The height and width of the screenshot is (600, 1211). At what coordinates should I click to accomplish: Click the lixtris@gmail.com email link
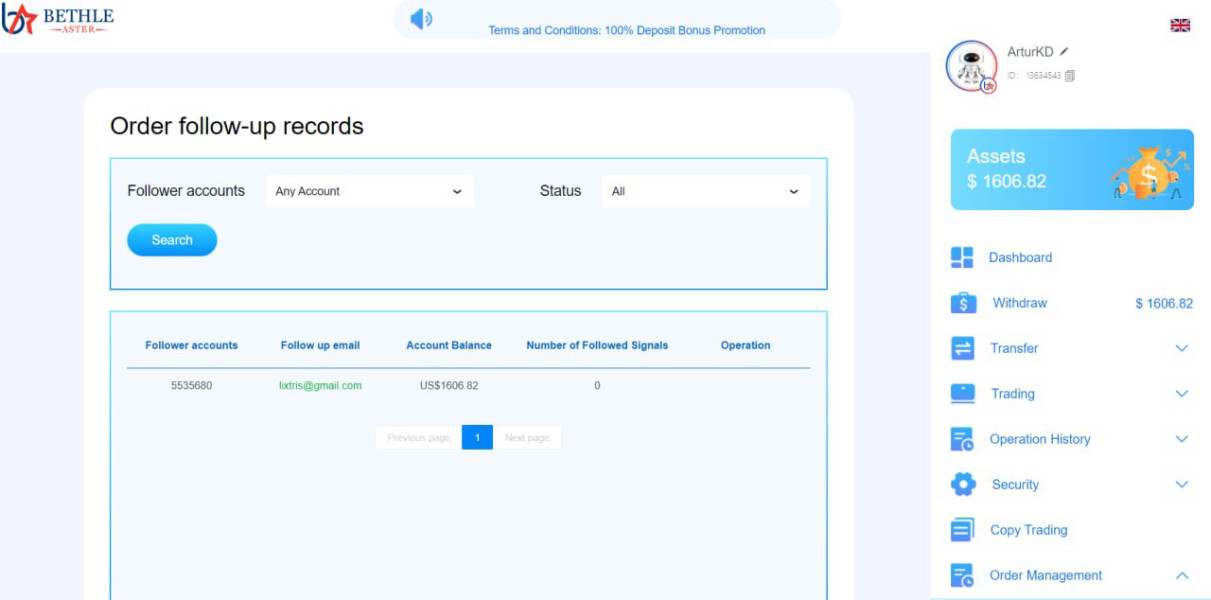coord(320,385)
